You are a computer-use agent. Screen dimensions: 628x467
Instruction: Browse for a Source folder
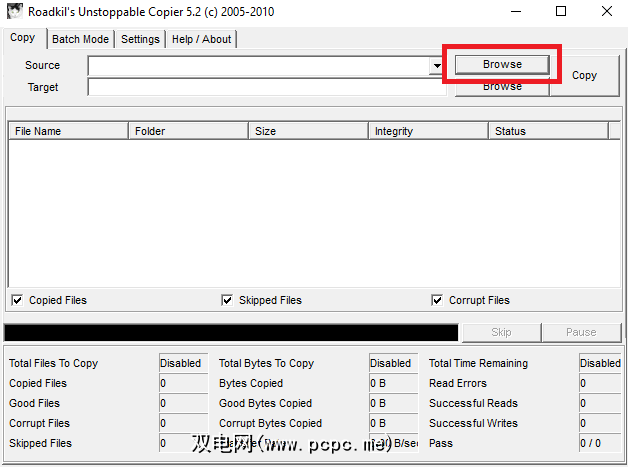[x=502, y=64]
